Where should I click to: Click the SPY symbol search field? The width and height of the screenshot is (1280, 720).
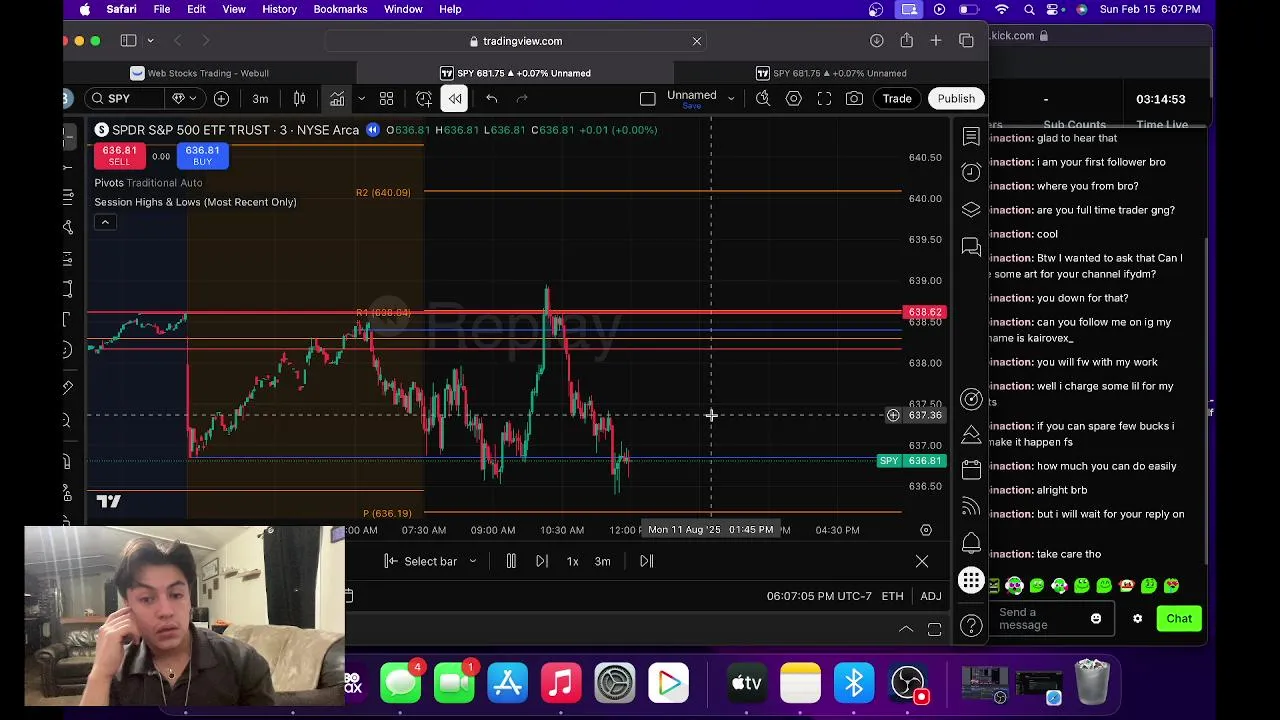pos(125,98)
